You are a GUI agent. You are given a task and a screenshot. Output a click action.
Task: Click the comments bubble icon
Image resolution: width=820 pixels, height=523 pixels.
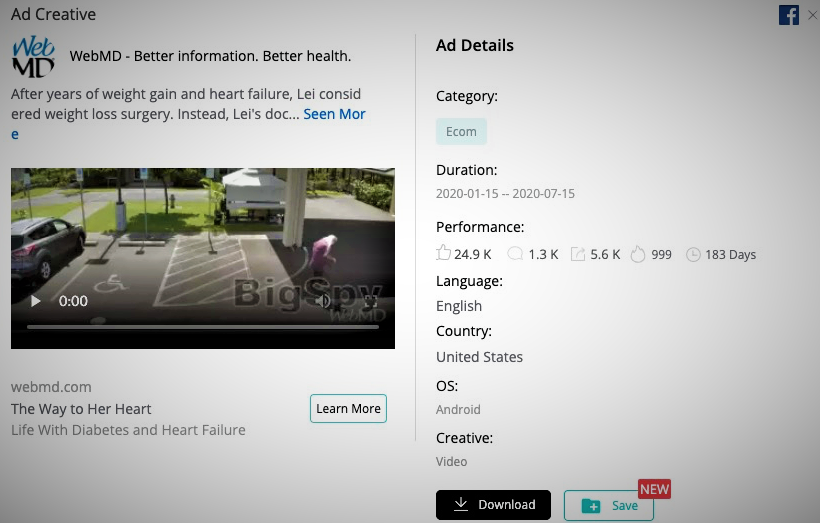515,254
